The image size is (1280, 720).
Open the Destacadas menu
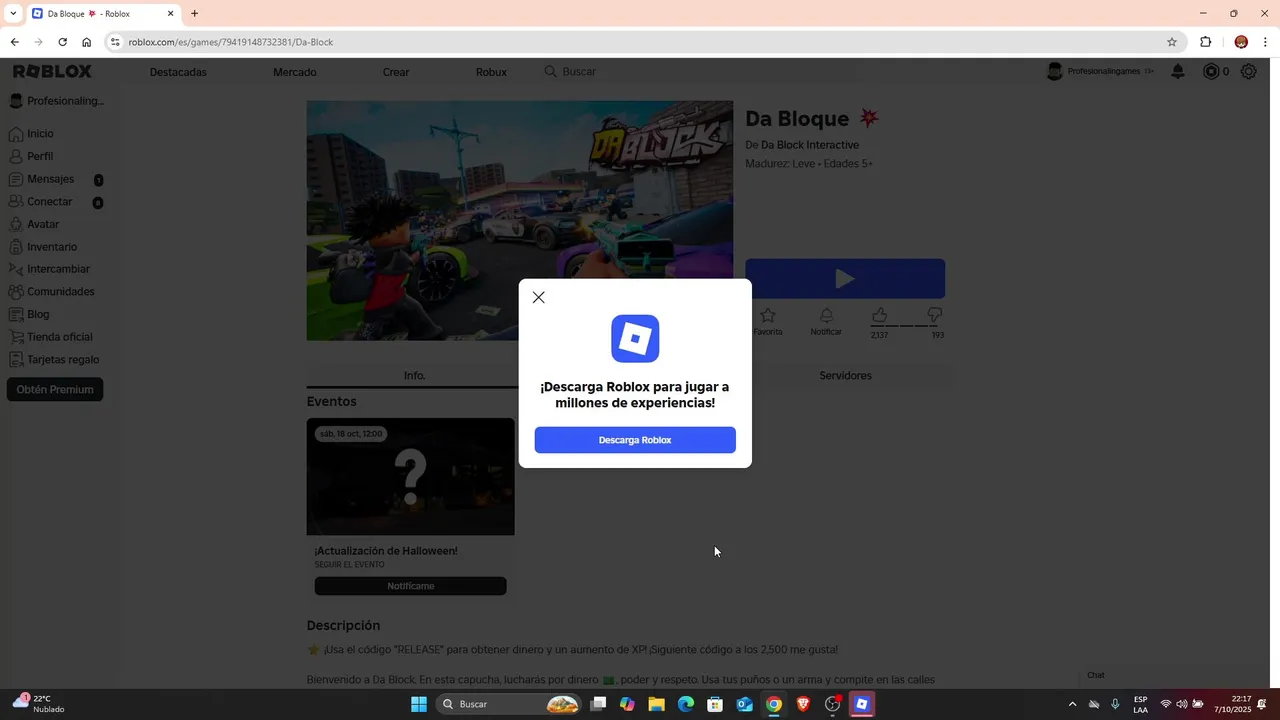[x=178, y=72]
